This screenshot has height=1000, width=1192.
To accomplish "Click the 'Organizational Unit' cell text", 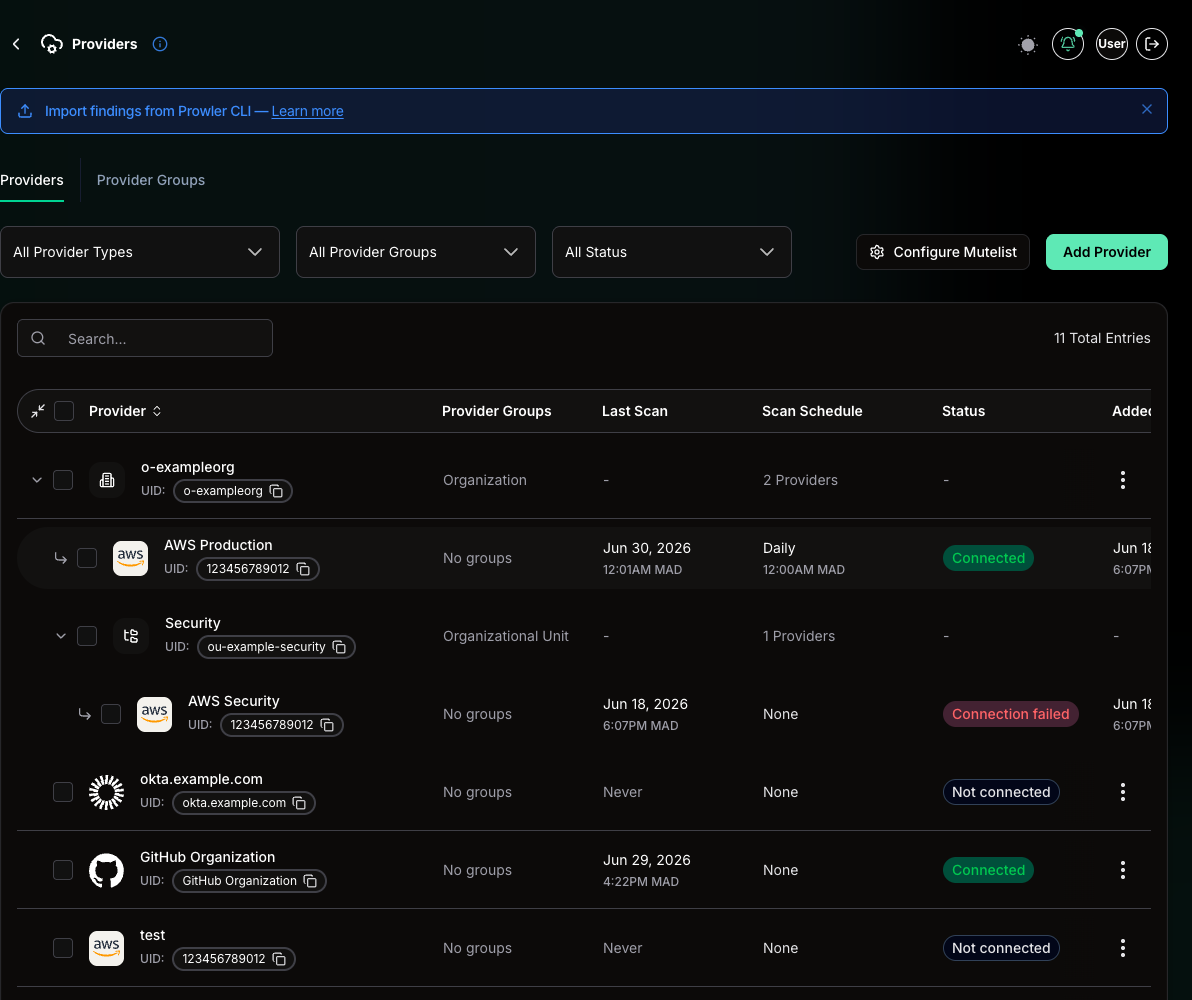I will click(x=506, y=636).
